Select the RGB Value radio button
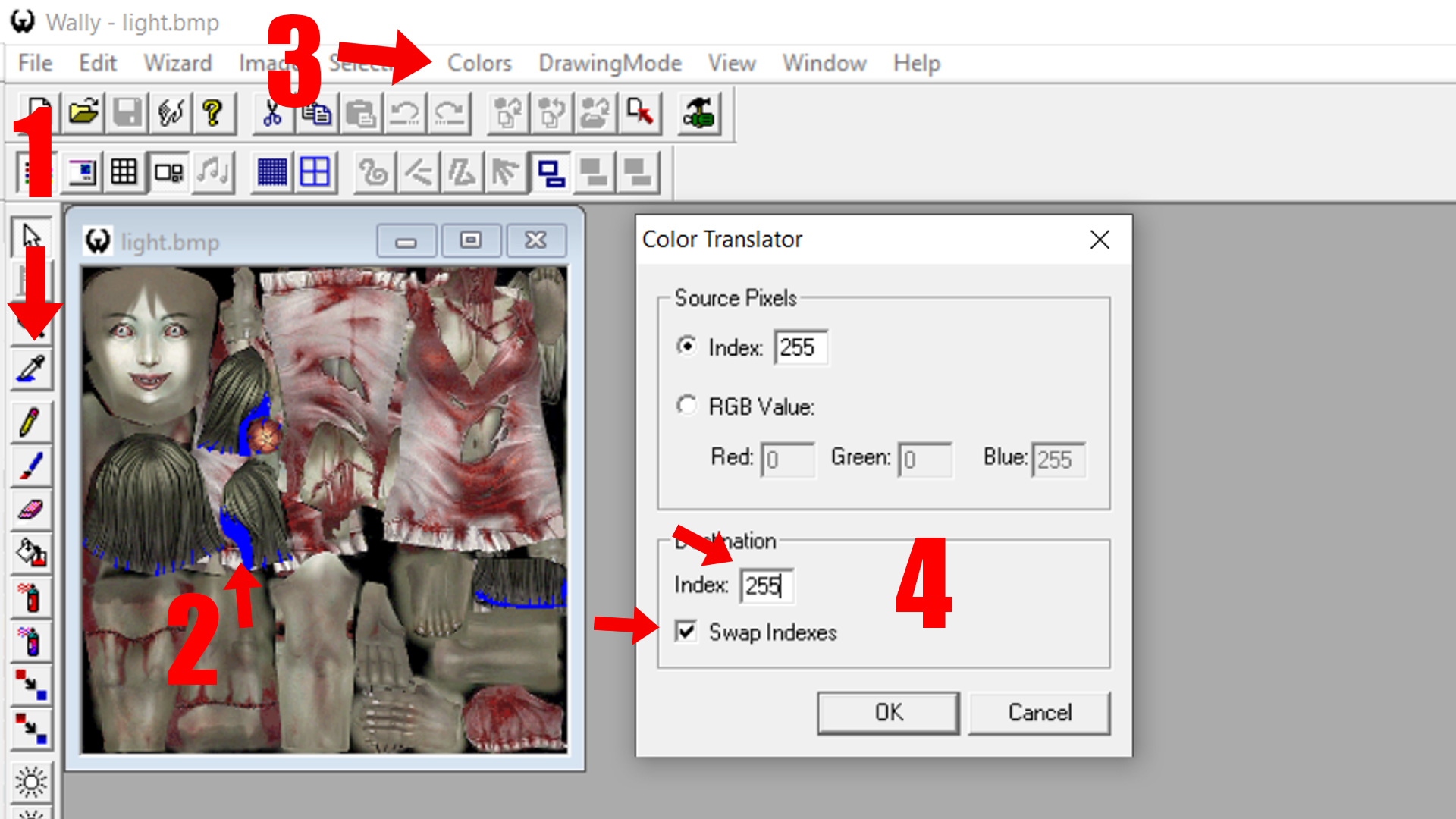Image resolution: width=1456 pixels, height=819 pixels. point(687,406)
